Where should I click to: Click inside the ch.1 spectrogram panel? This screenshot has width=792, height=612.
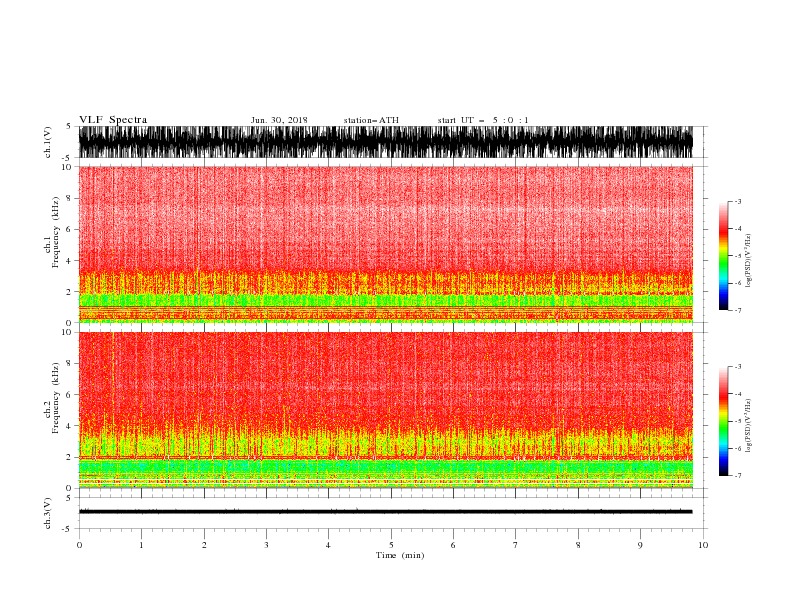pos(385,244)
